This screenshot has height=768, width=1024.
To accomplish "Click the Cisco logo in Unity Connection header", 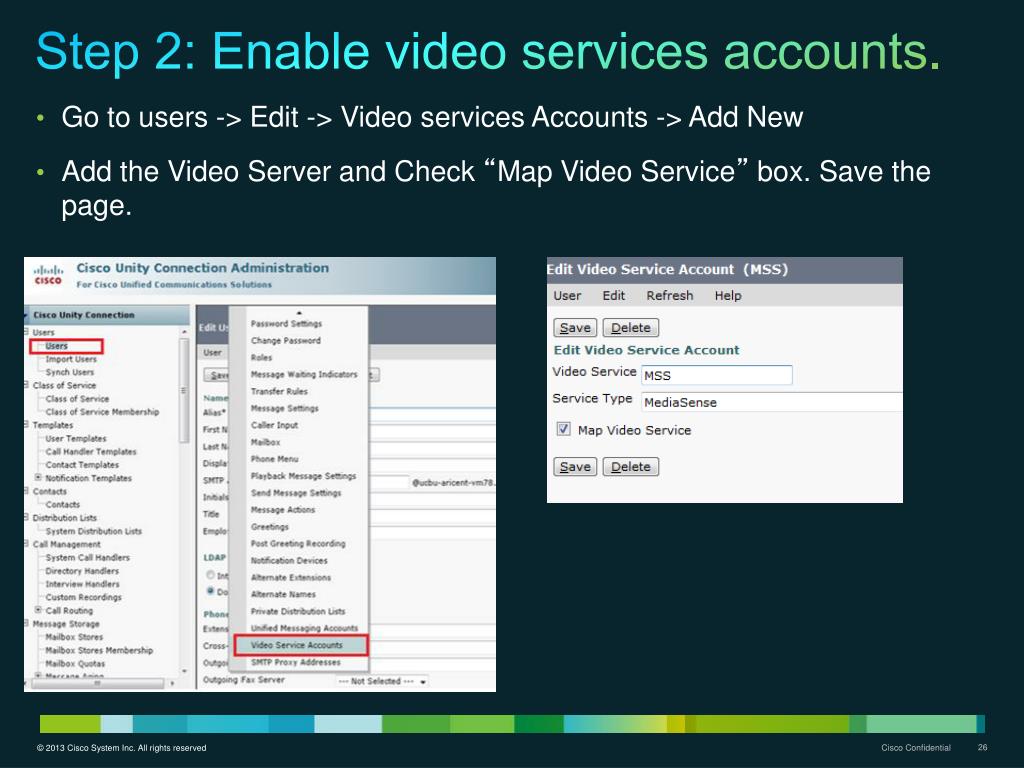I will click(48, 274).
